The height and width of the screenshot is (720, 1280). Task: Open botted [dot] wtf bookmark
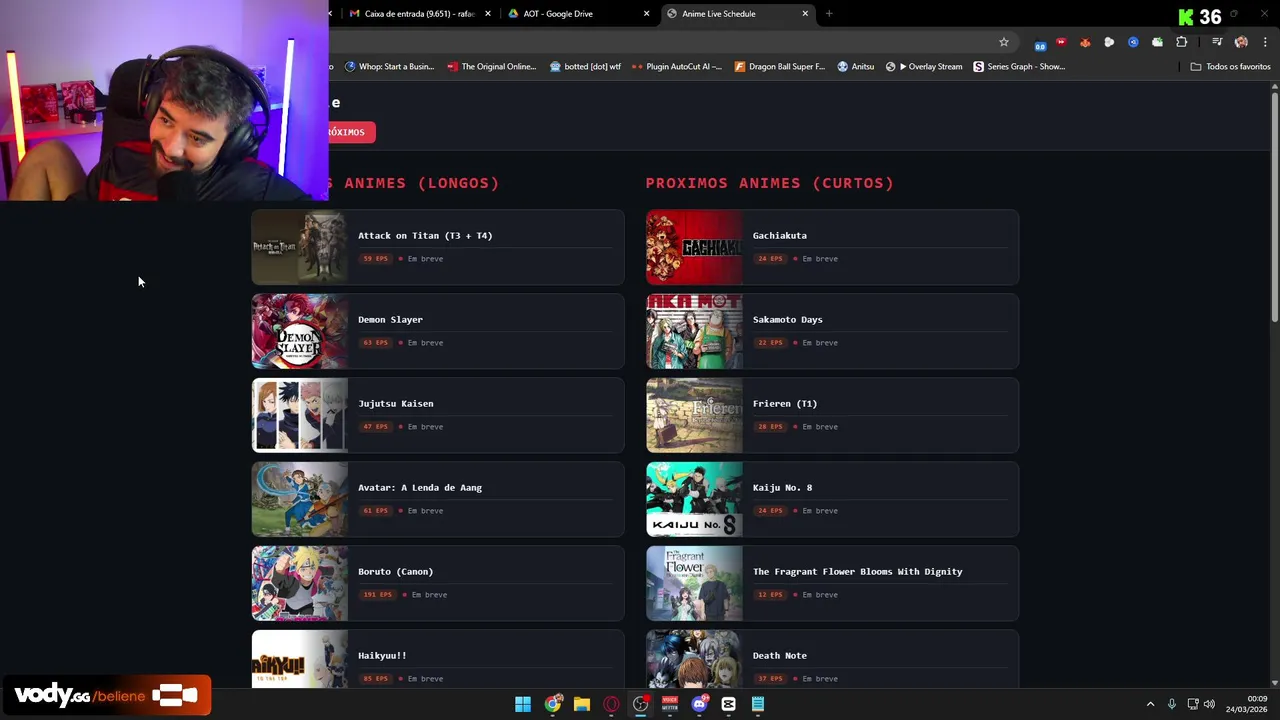click(x=585, y=67)
